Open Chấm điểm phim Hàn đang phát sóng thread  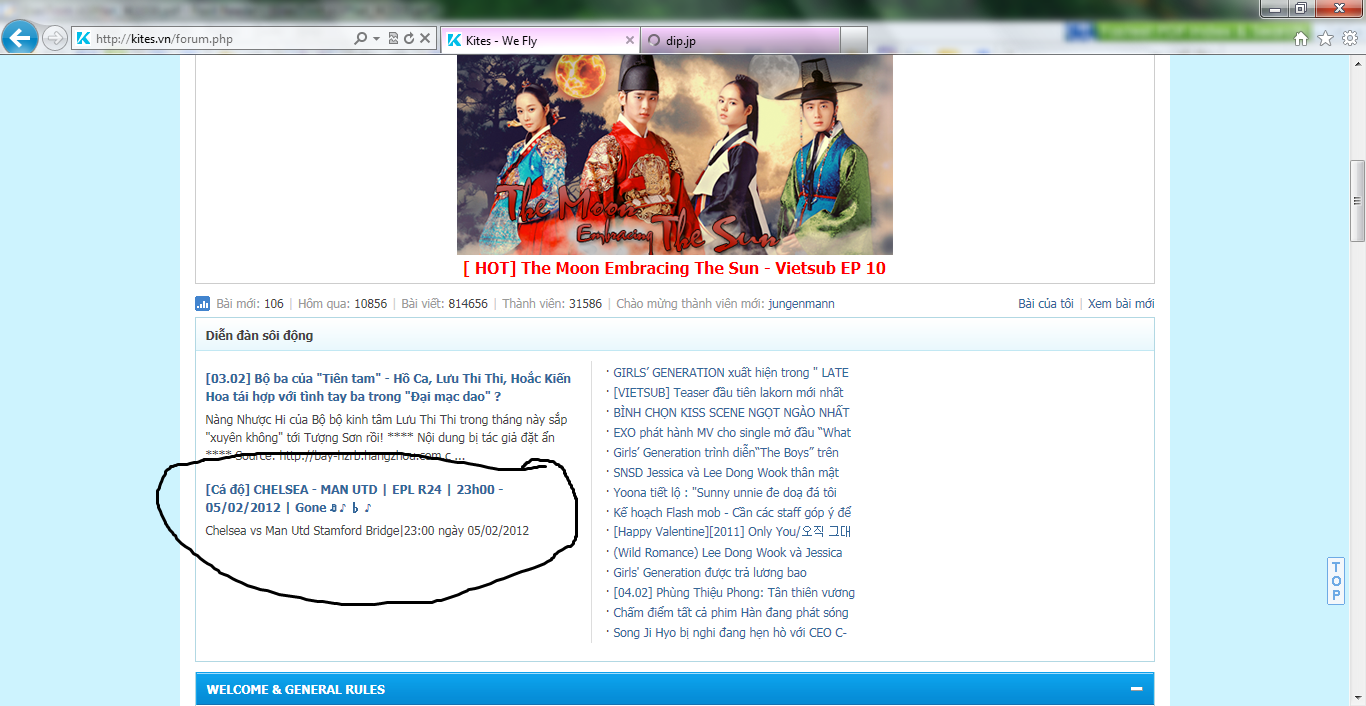click(x=731, y=613)
